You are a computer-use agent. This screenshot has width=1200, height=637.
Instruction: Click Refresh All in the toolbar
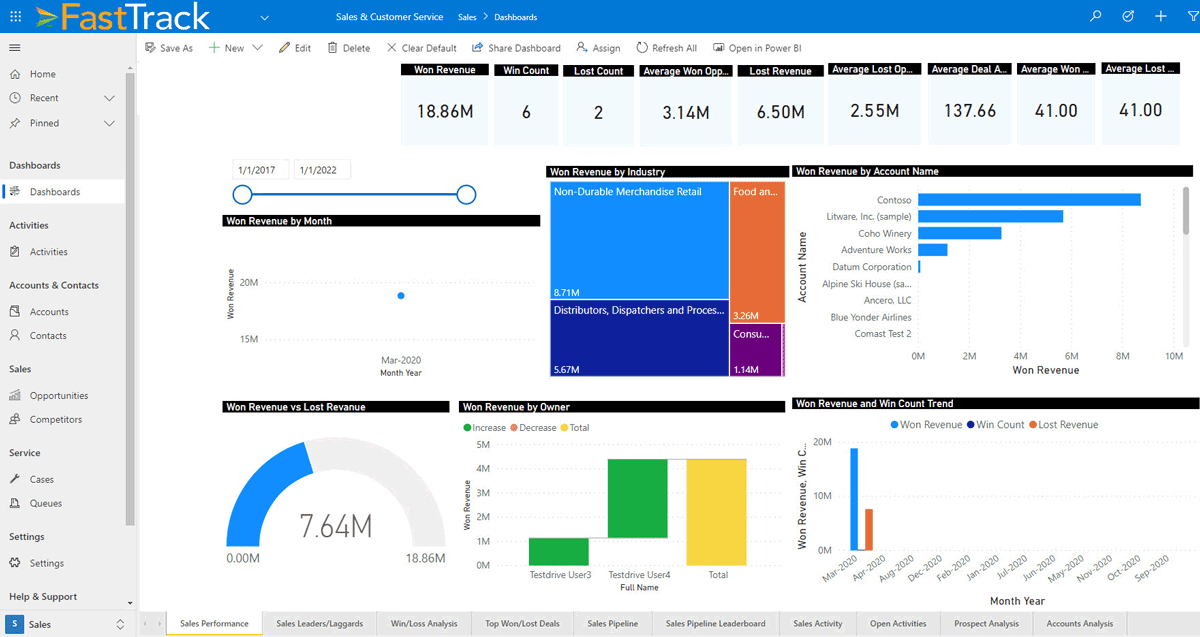tap(666, 48)
